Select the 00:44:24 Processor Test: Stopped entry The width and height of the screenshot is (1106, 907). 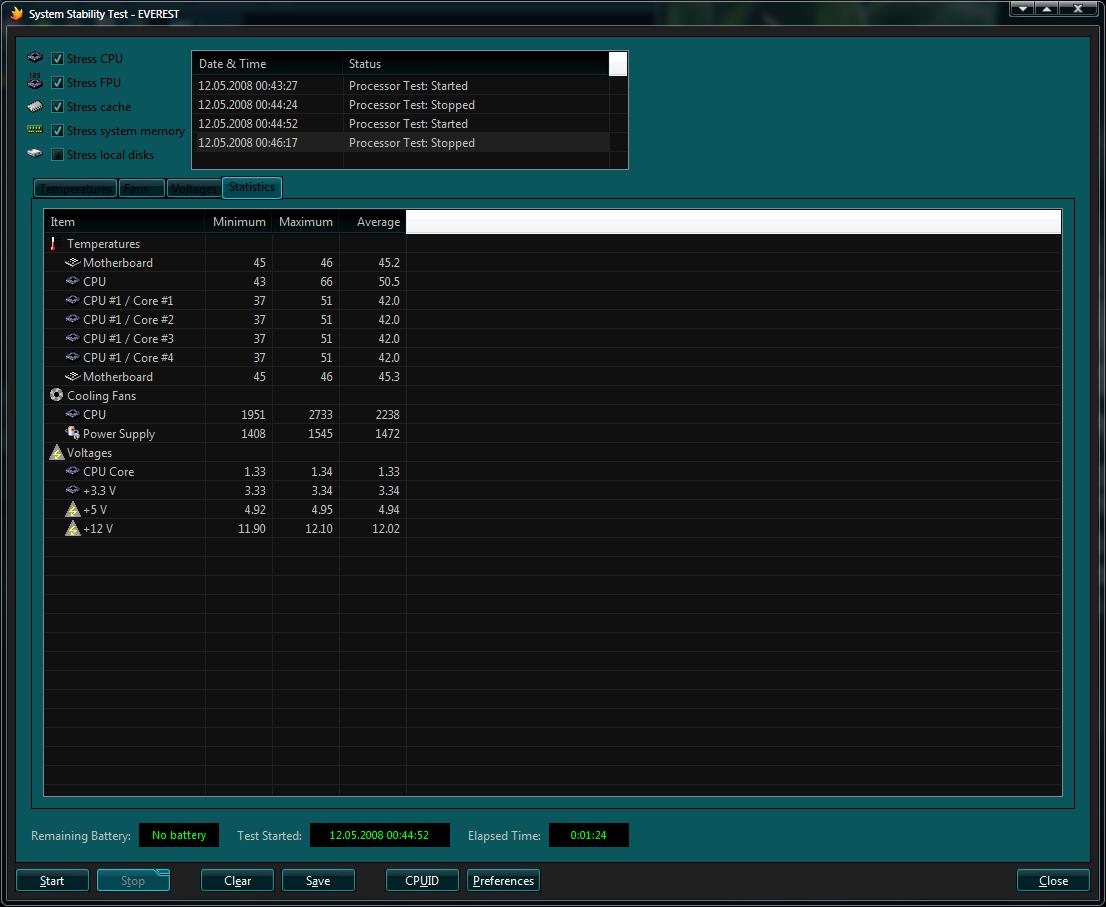[401, 104]
